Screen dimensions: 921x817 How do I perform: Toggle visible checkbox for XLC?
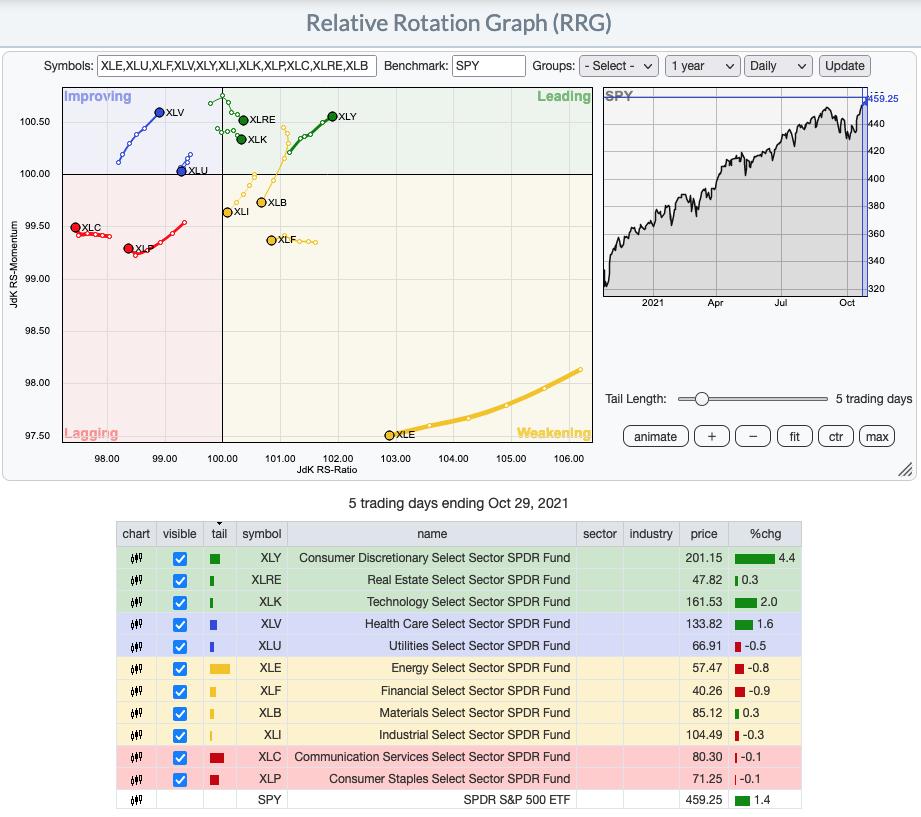coord(180,758)
